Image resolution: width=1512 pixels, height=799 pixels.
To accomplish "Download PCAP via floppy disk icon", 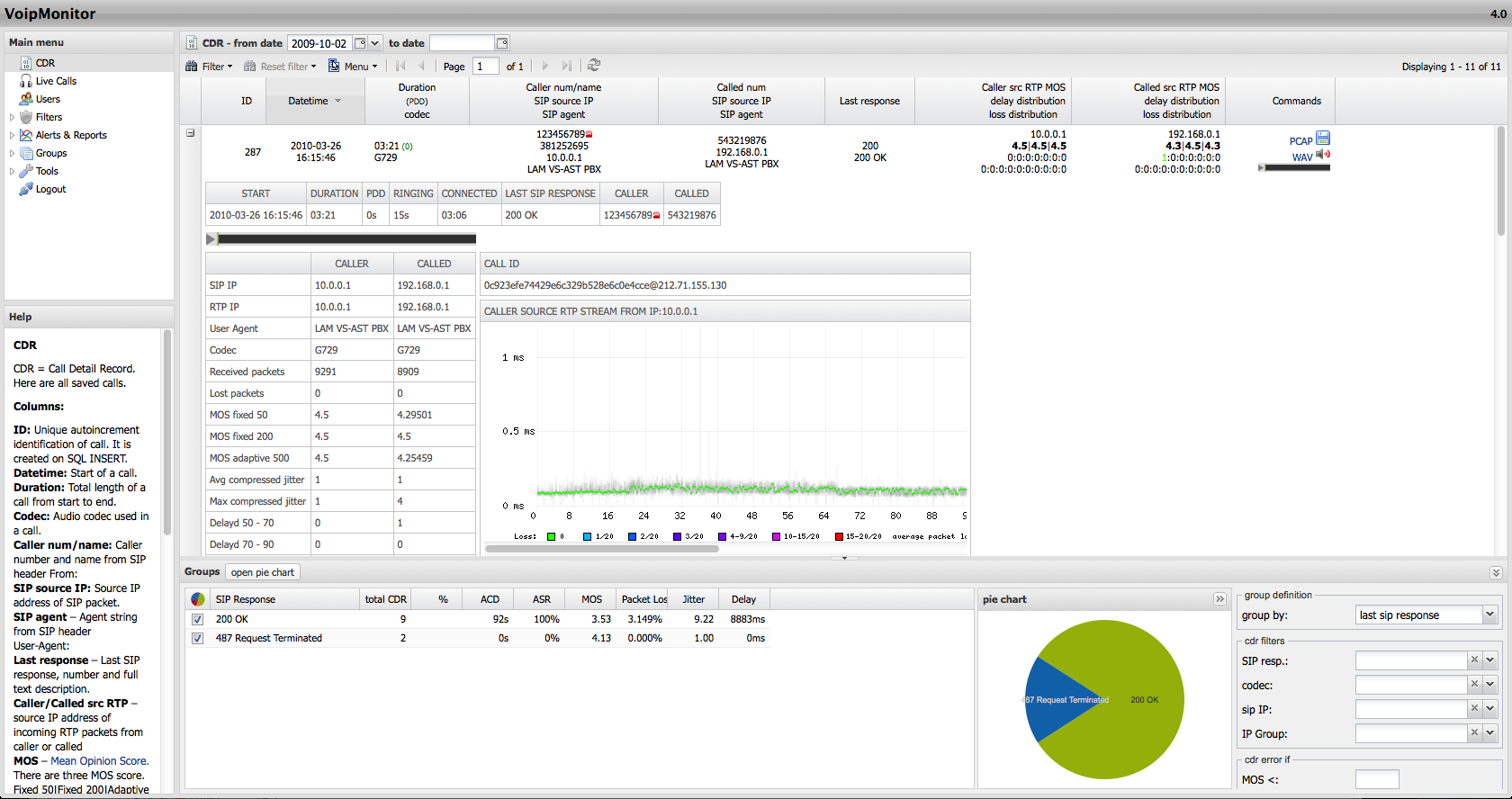I will tap(1323, 139).
